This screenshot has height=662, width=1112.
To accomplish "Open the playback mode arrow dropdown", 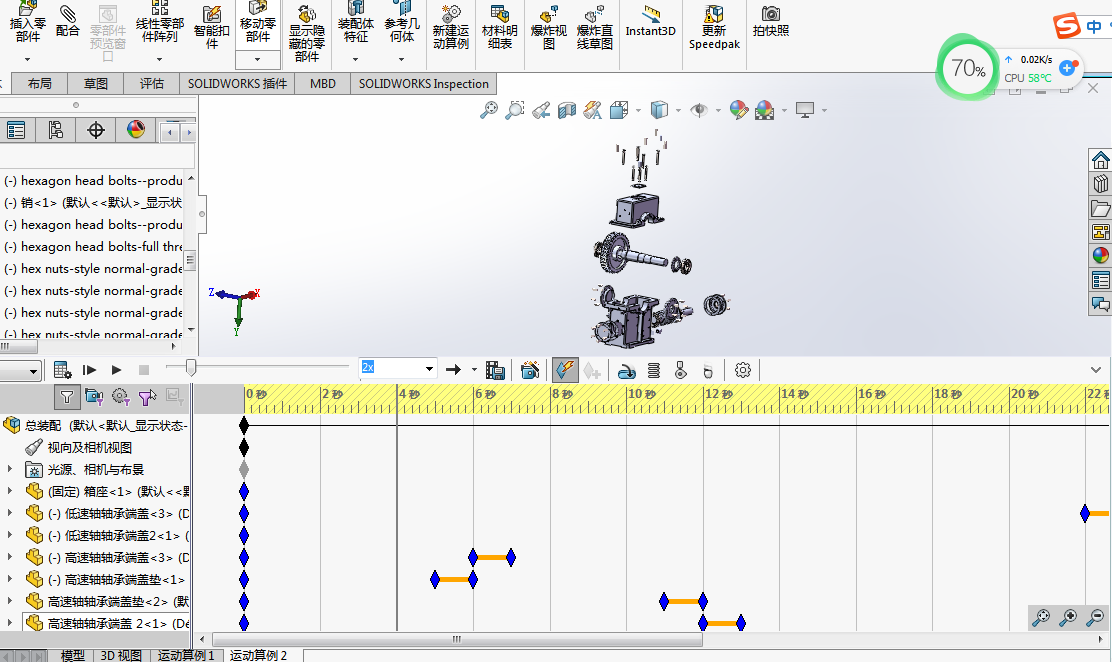I will 474,370.
